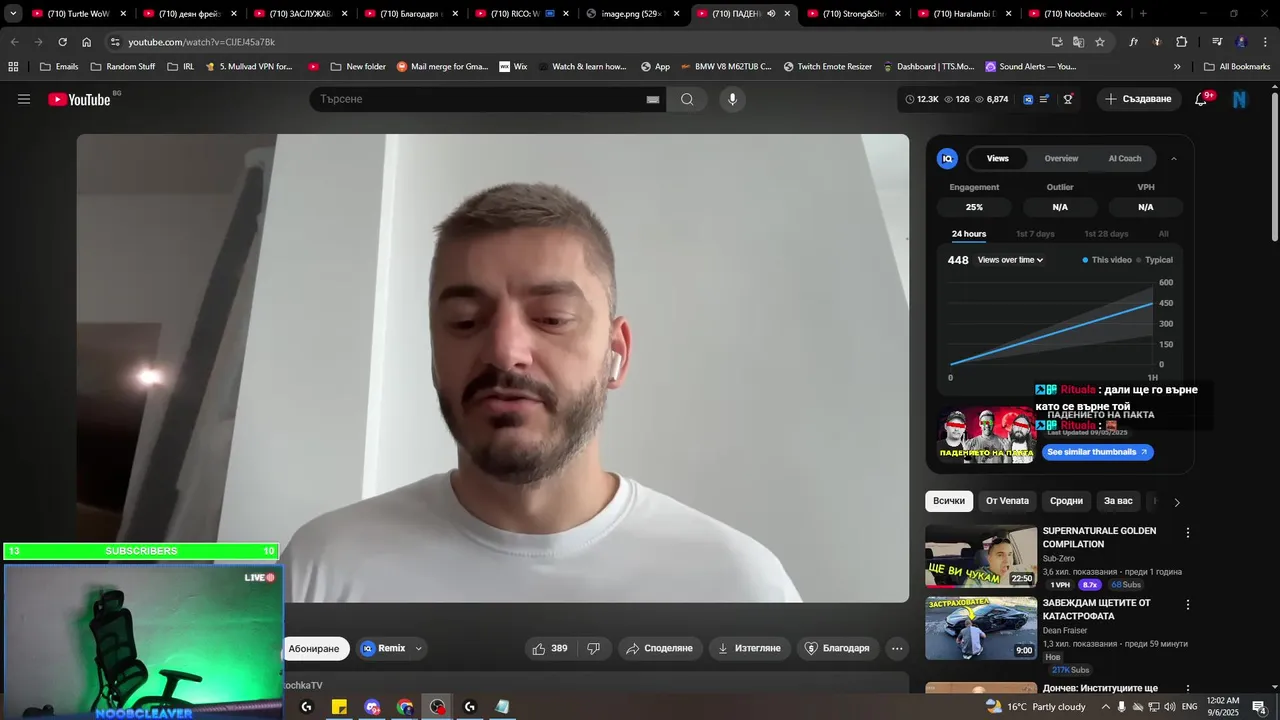
Task: Open the YouTube hamburger guide menu
Action: click(24, 99)
